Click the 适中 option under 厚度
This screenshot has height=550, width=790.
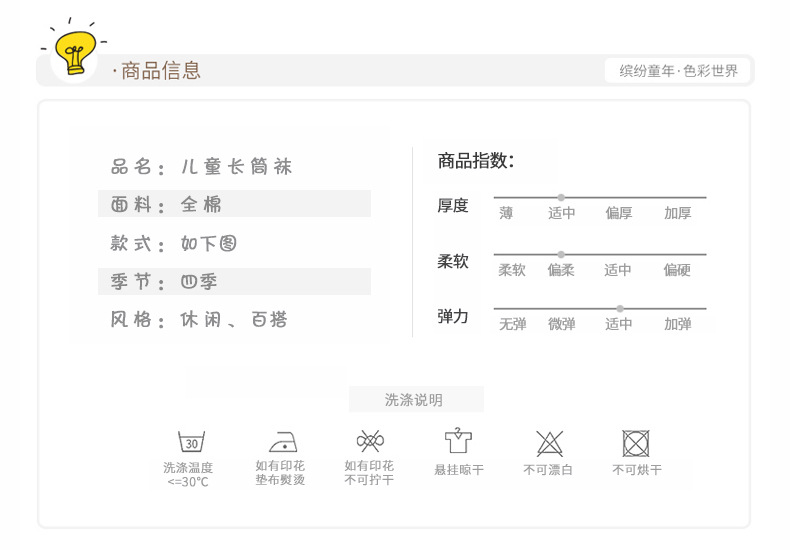point(562,213)
